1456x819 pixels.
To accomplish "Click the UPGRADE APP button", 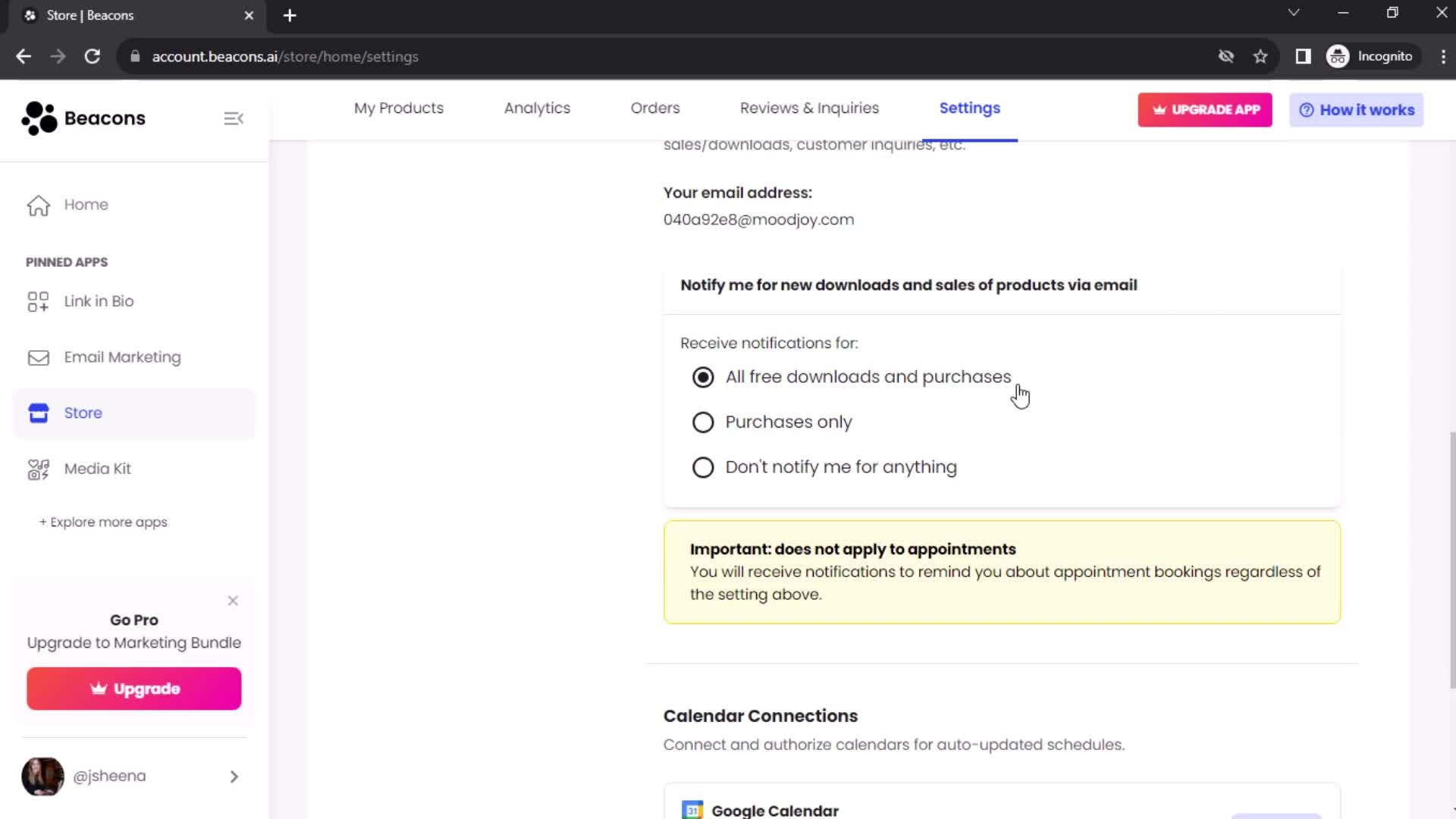I will point(1205,110).
